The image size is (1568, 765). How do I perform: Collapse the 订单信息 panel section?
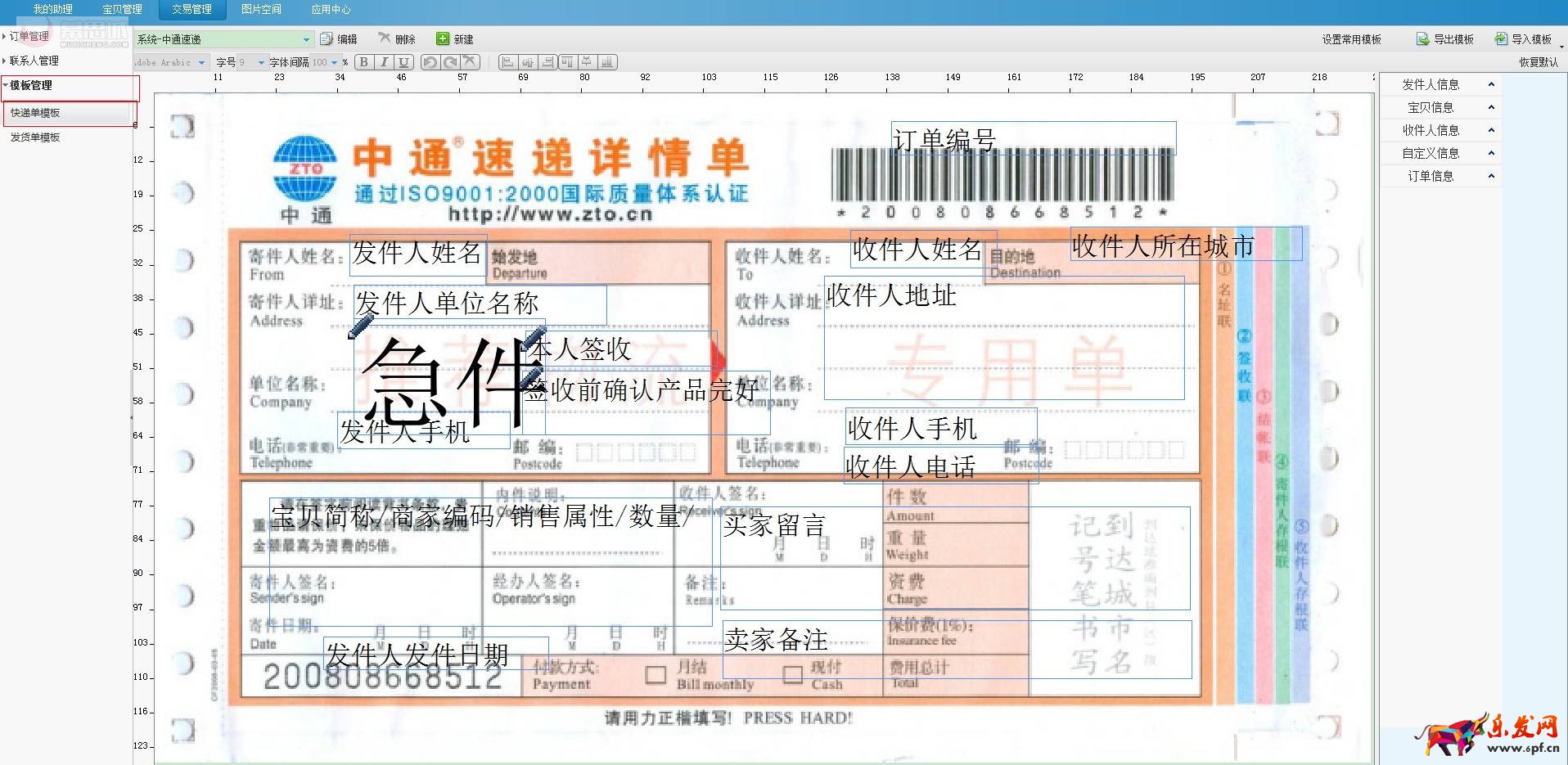point(1491,176)
